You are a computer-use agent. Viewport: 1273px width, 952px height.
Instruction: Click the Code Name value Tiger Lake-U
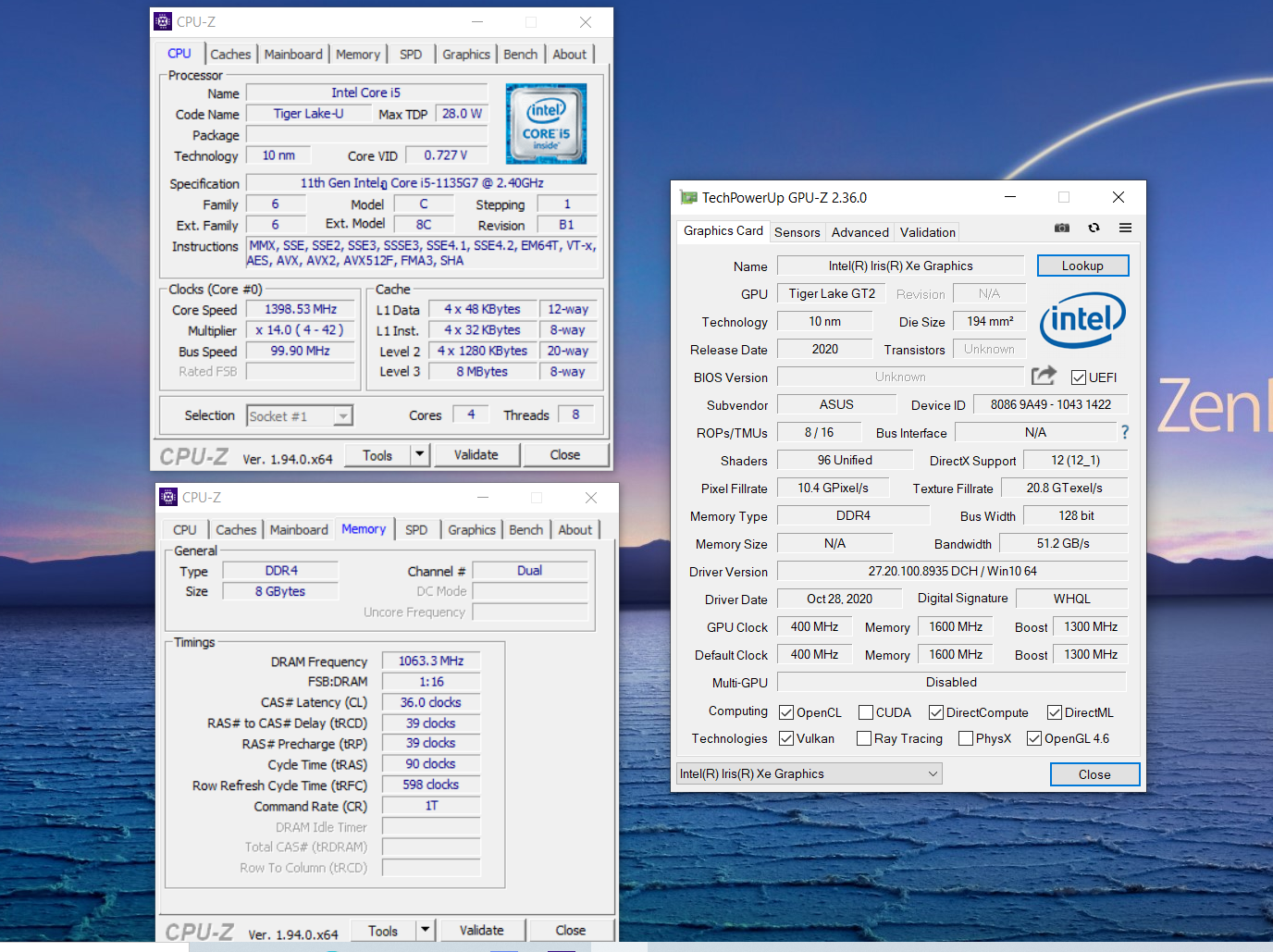pos(308,114)
